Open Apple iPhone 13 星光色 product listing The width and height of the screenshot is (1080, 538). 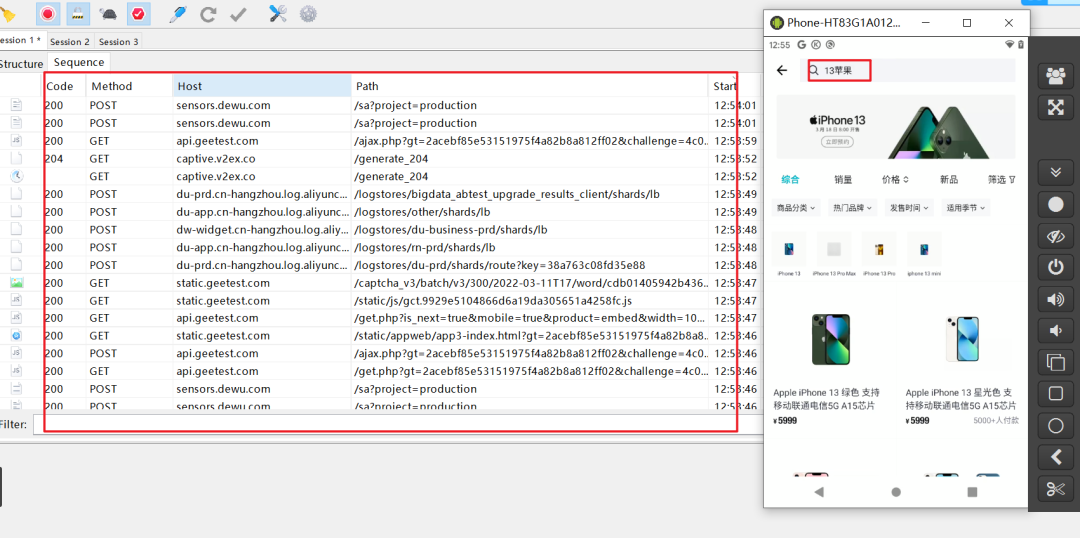962,365
